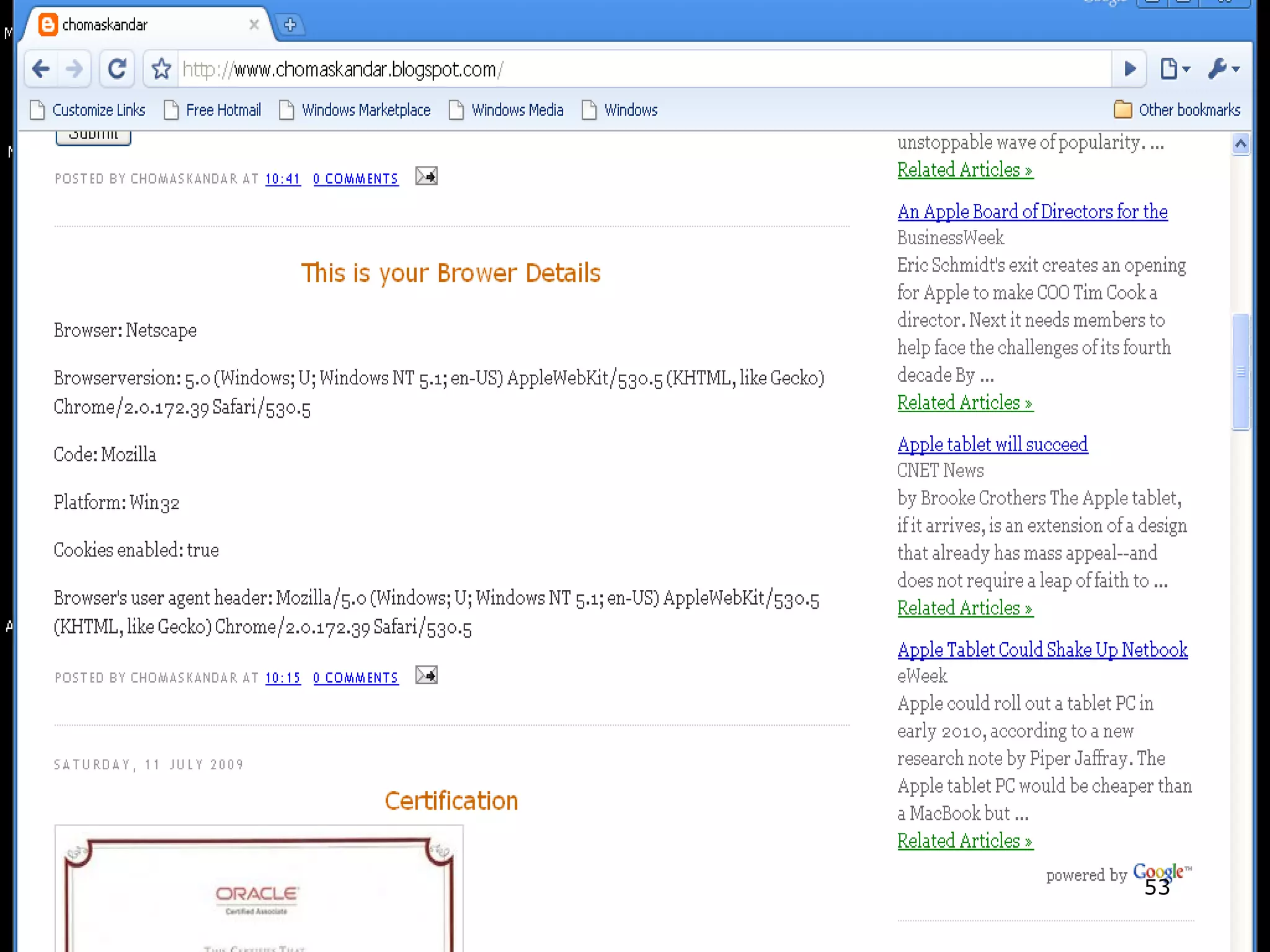Open the new tab plus button
Viewport: 1270px width, 952px height.
290,25
